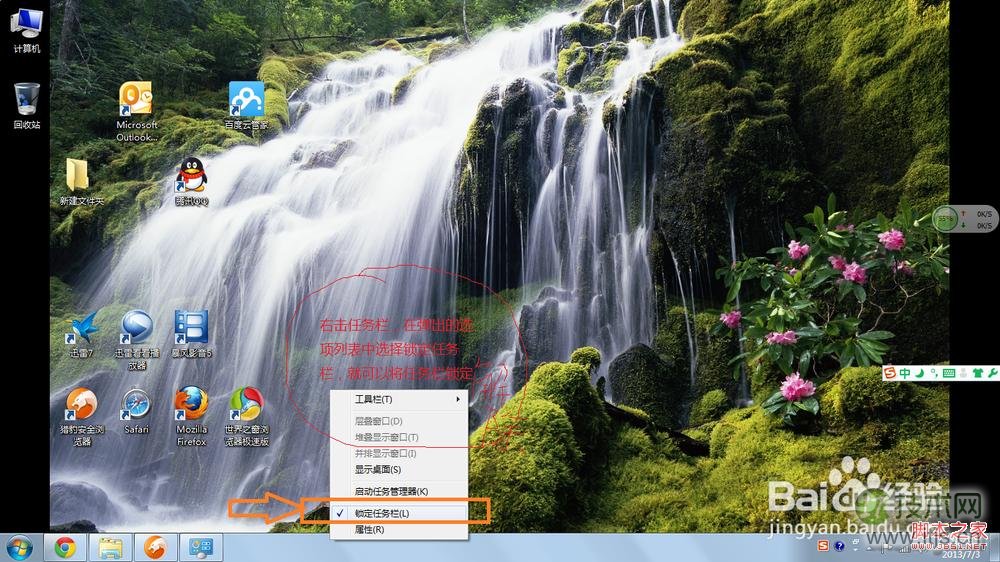Select the 世界之窗浏览器极速版 desktop shortcut
The height and width of the screenshot is (562, 1000).
tap(246, 417)
